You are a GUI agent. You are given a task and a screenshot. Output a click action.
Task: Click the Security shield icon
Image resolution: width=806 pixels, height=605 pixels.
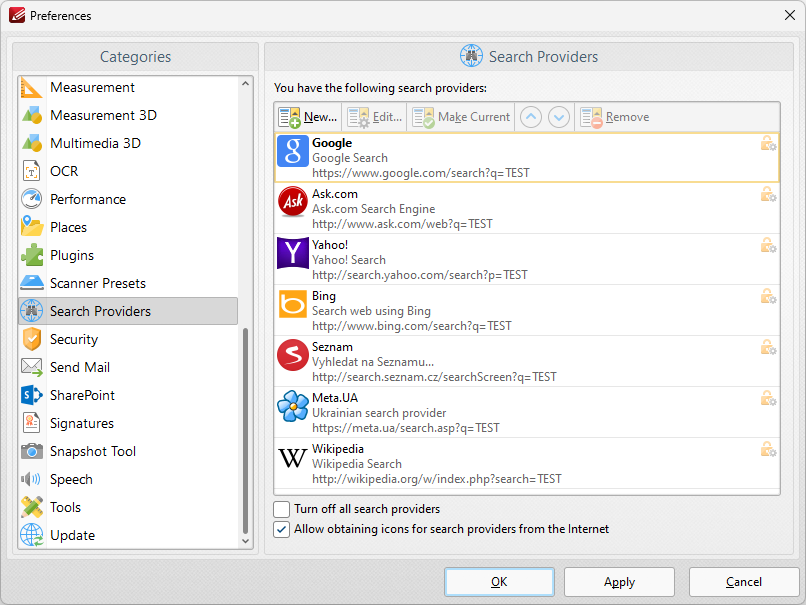coord(31,339)
